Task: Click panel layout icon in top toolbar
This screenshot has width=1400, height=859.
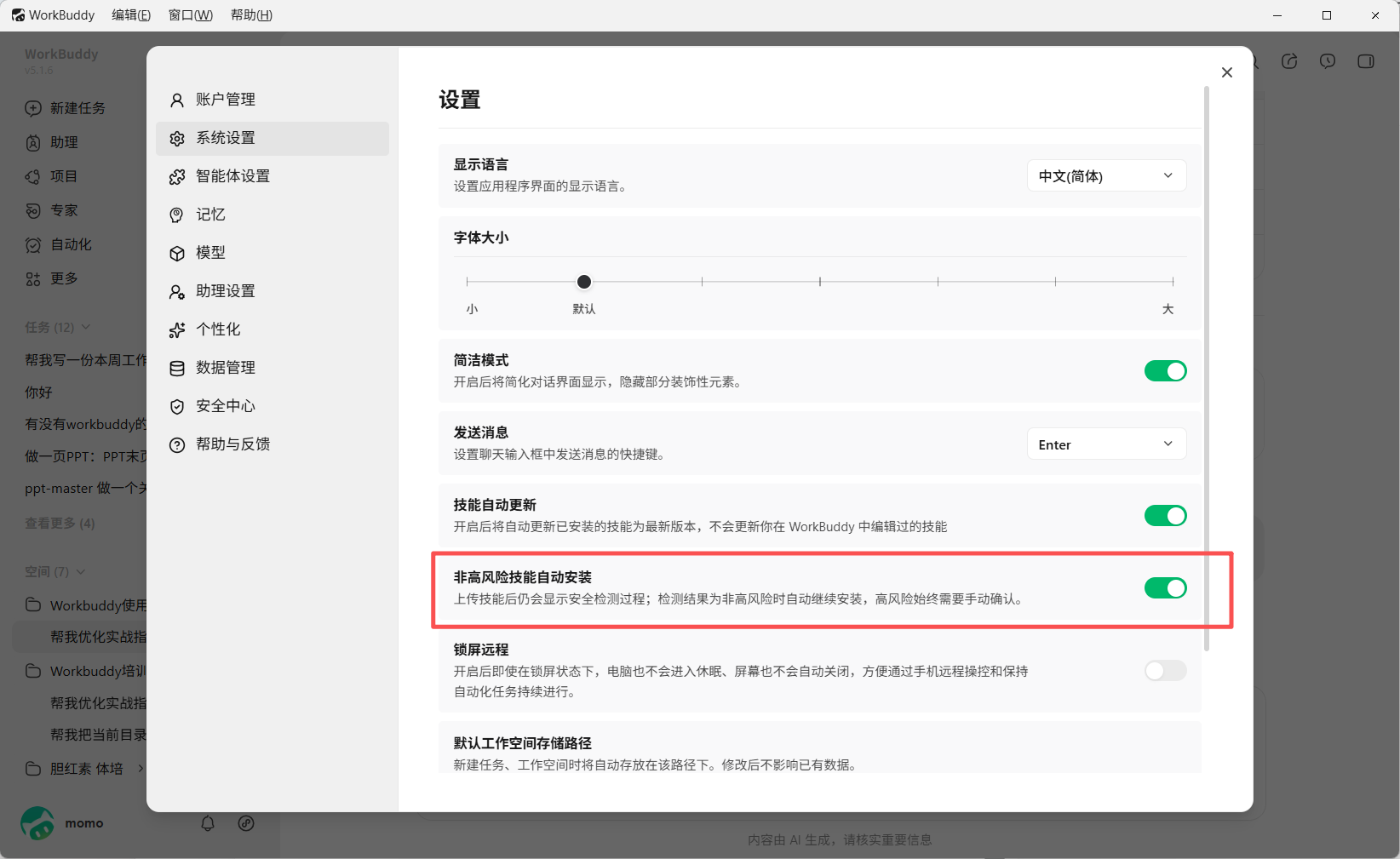Action: (x=1366, y=61)
